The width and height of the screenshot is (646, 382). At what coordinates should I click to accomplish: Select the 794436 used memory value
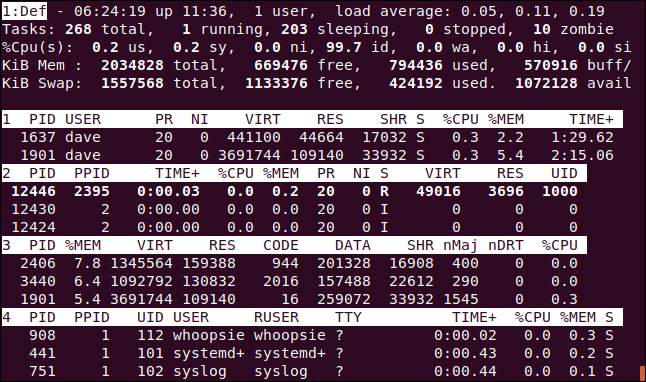416,65
